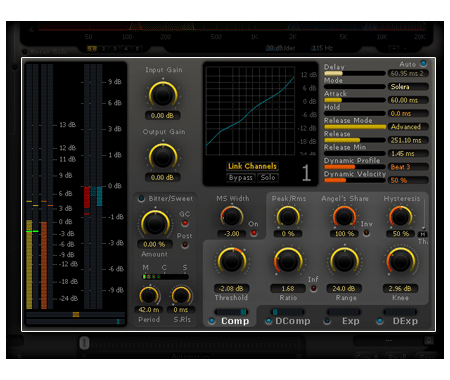Click the Th. button beside Hysteresis
450x380 pixels.
tap(423, 234)
